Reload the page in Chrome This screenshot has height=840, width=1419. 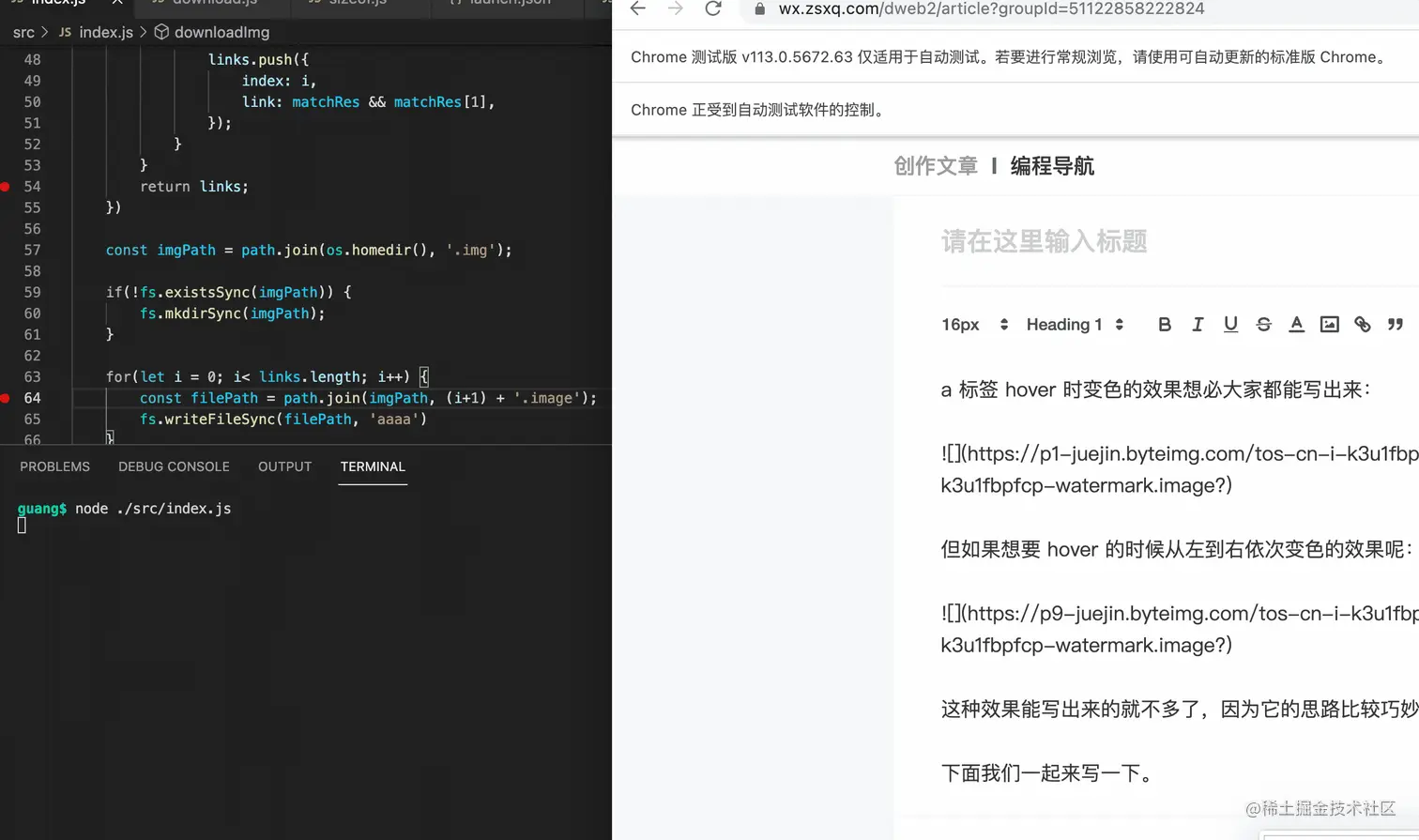[x=713, y=8]
